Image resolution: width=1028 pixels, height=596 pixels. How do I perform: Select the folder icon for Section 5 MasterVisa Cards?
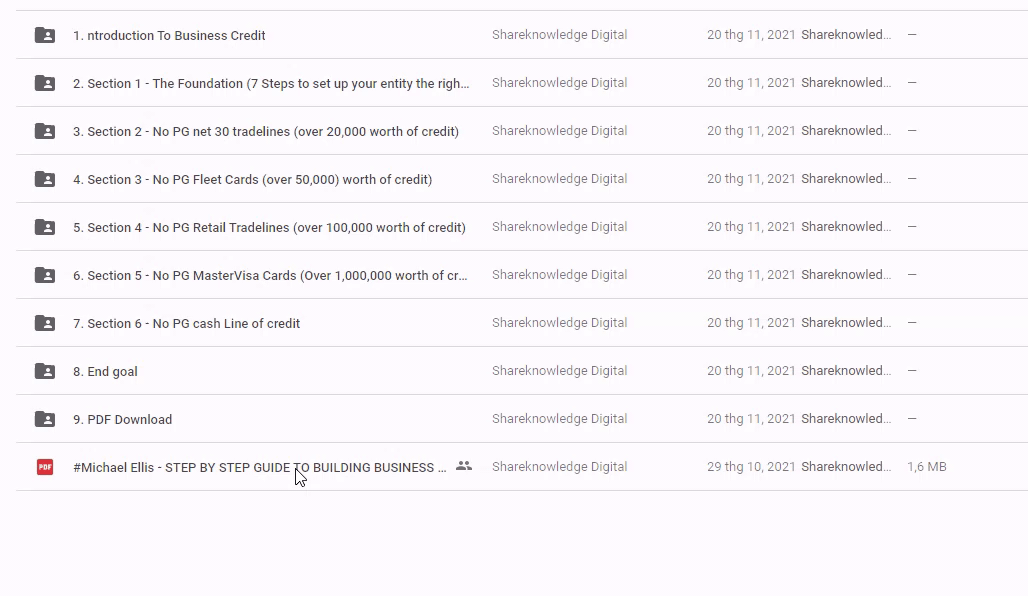(x=45, y=275)
